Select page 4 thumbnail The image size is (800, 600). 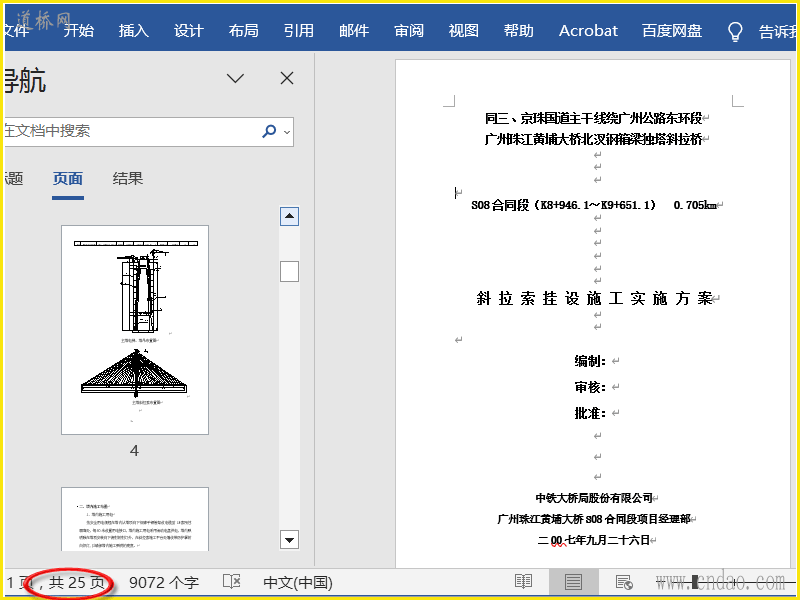135,330
